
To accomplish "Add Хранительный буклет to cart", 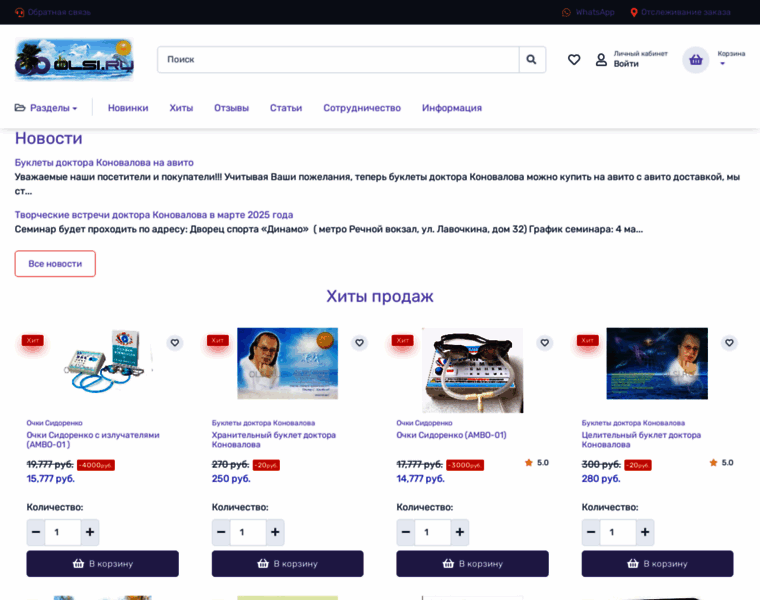I will click(287, 564).
